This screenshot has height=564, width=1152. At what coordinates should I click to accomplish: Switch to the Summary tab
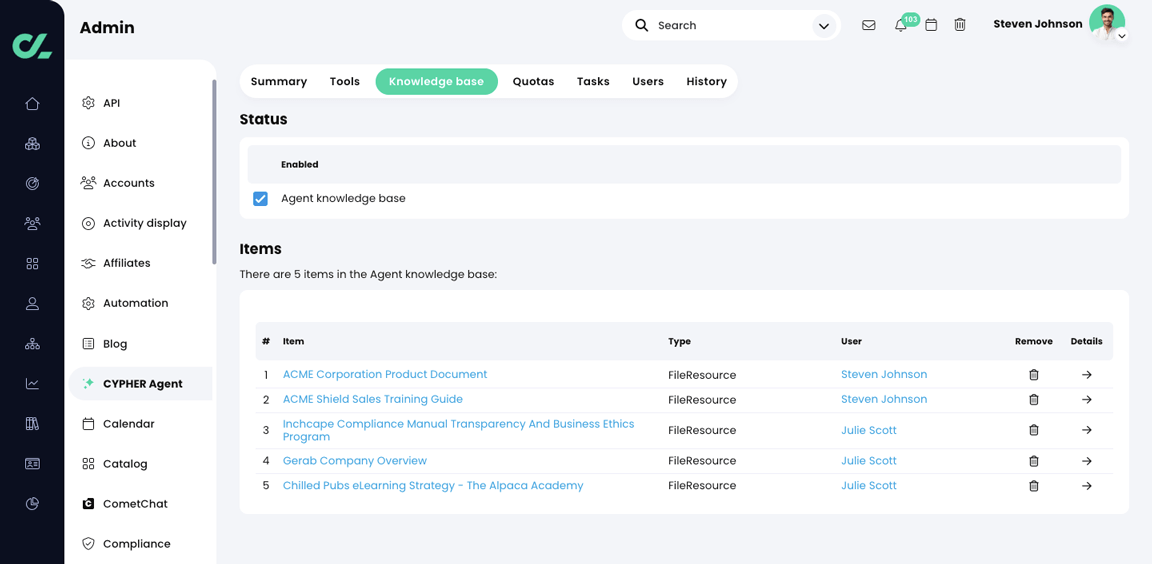coord(278,82)
